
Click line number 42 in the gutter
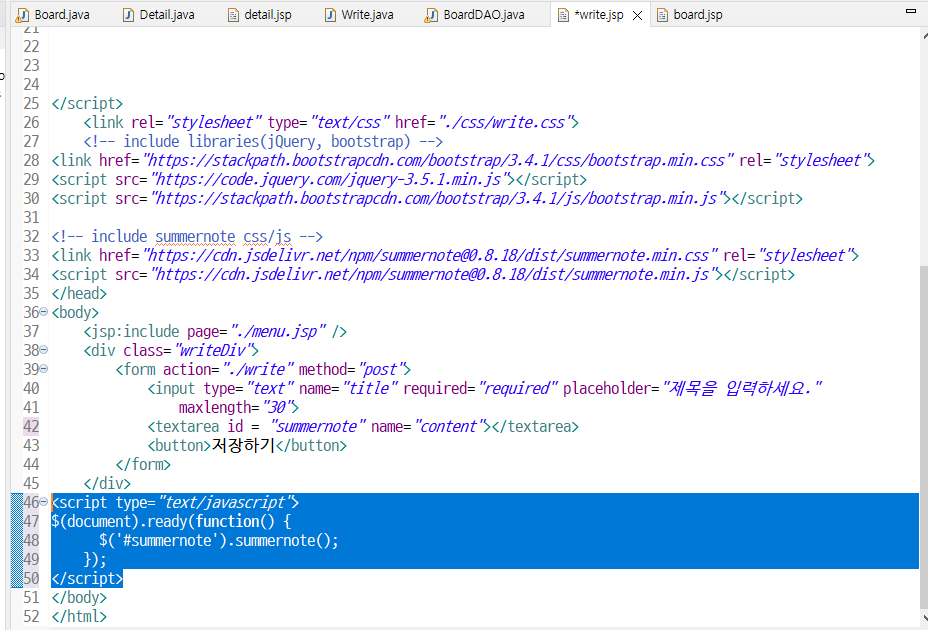tap(31, 426)
